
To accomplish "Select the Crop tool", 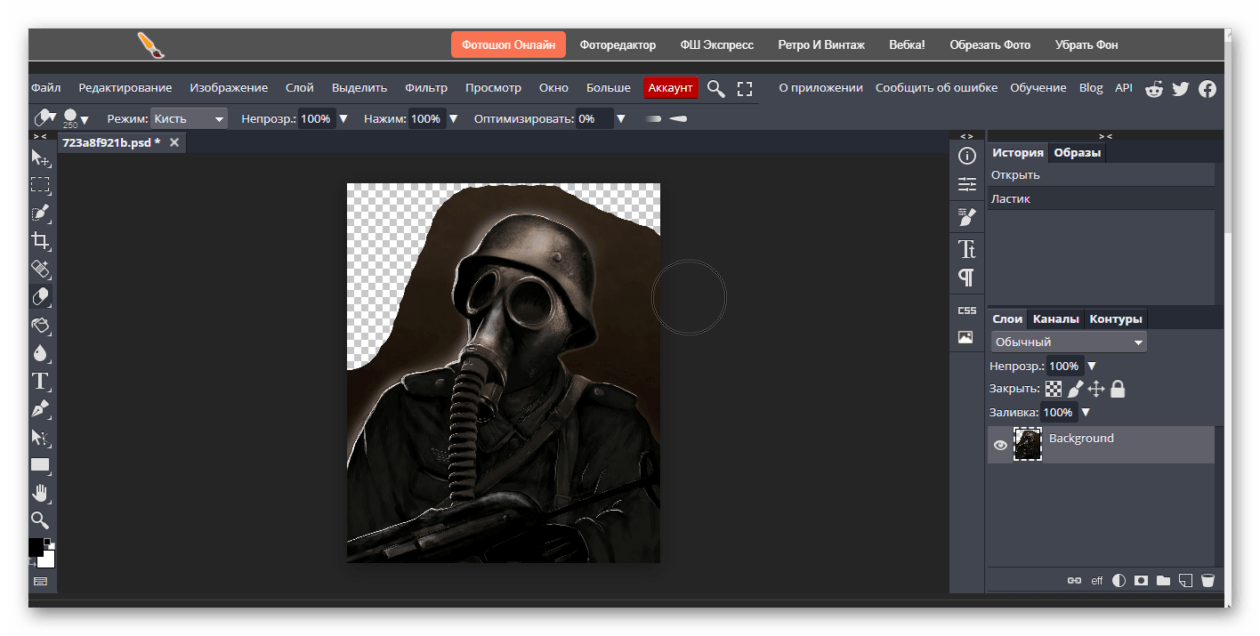I will coord(40,241).
